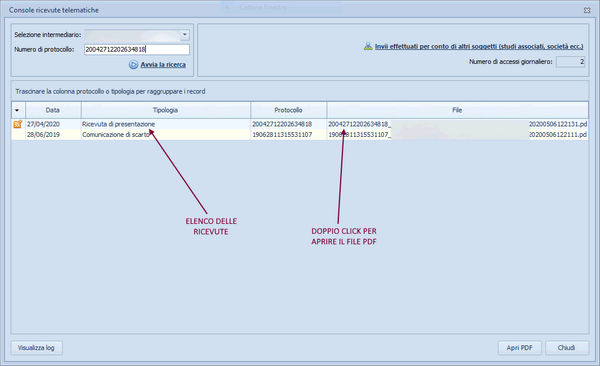
Task: Sort by the Data column header
Action: [53, 110]
